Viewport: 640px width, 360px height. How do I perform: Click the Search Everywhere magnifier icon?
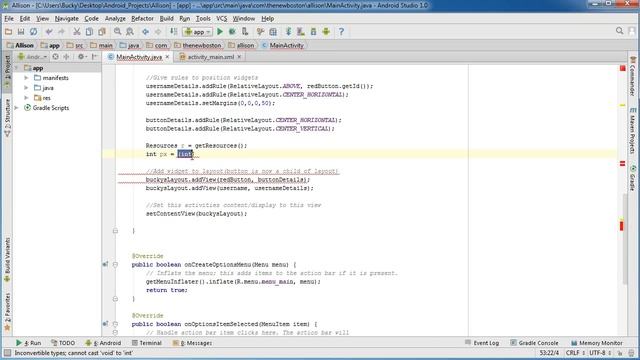[619, 31]
